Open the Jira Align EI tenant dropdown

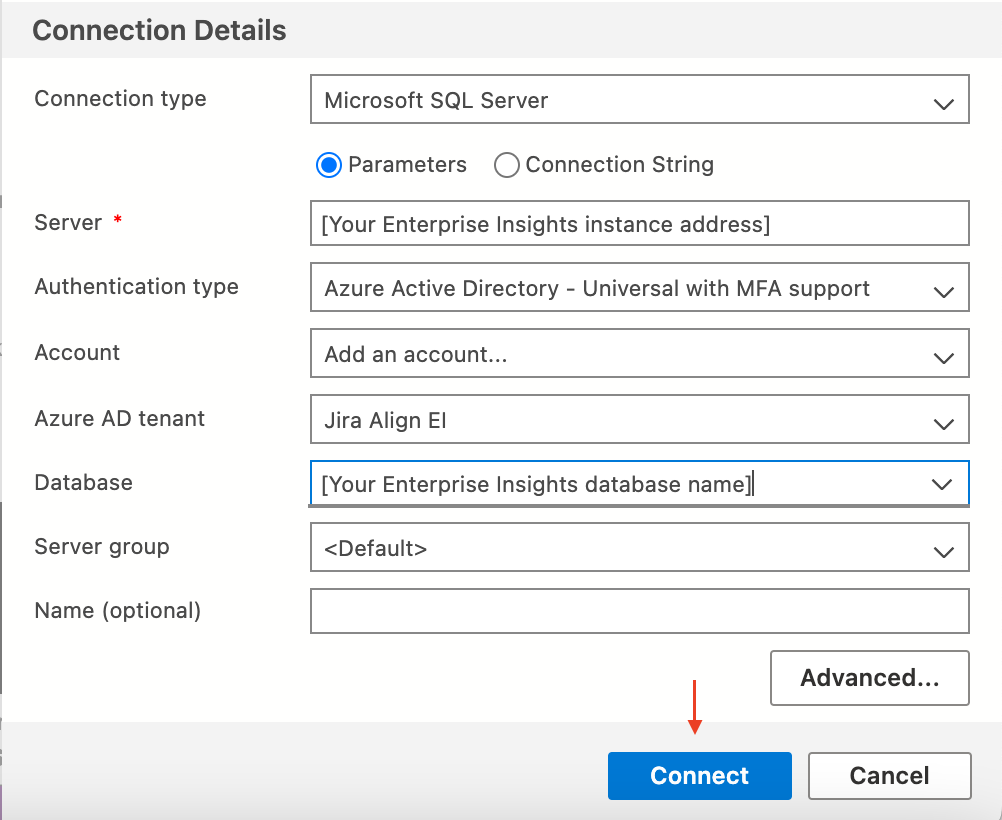[x=640, y=419]
